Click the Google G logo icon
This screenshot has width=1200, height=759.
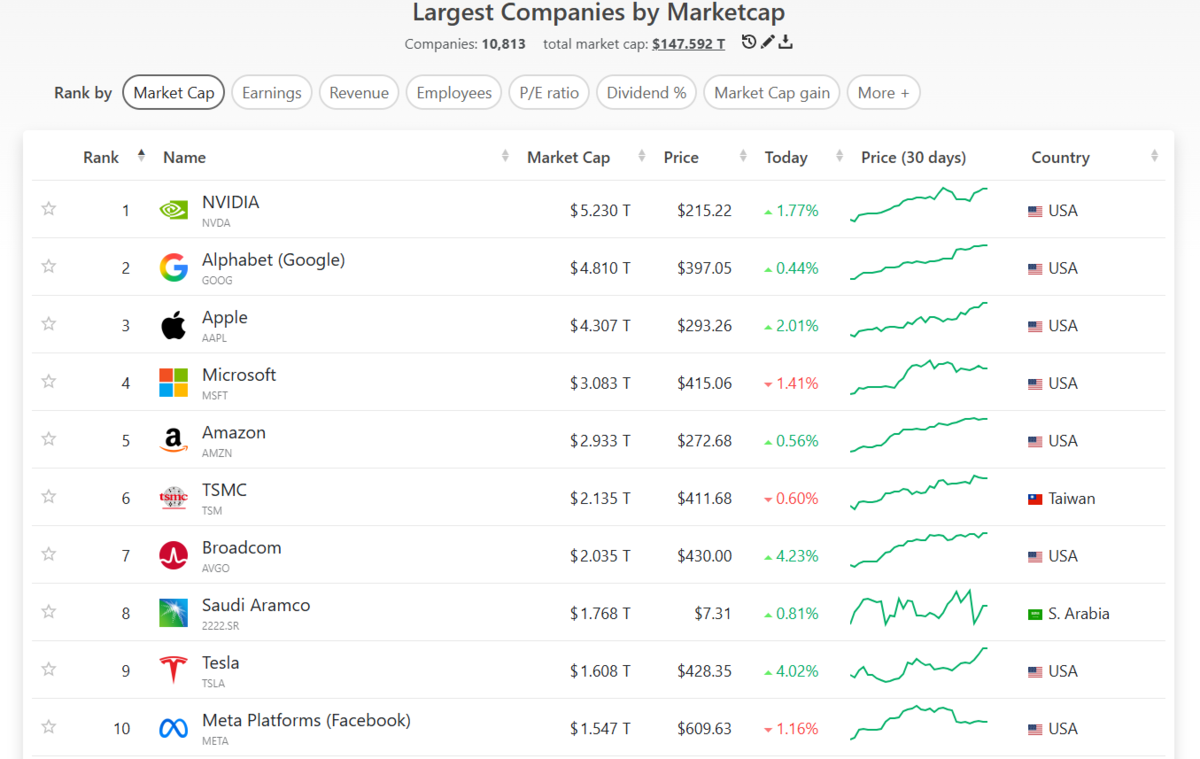(173, 268)
